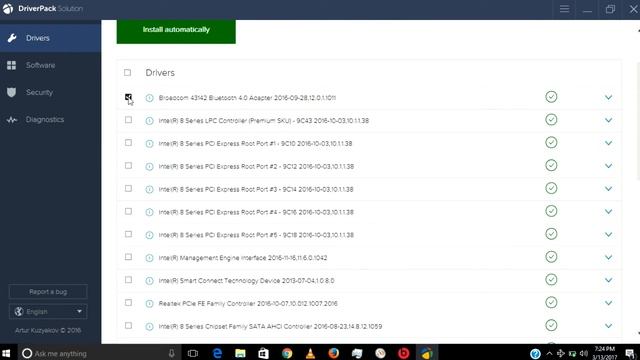Click status checkmark for Root Port #4 driver

(551, 211)
